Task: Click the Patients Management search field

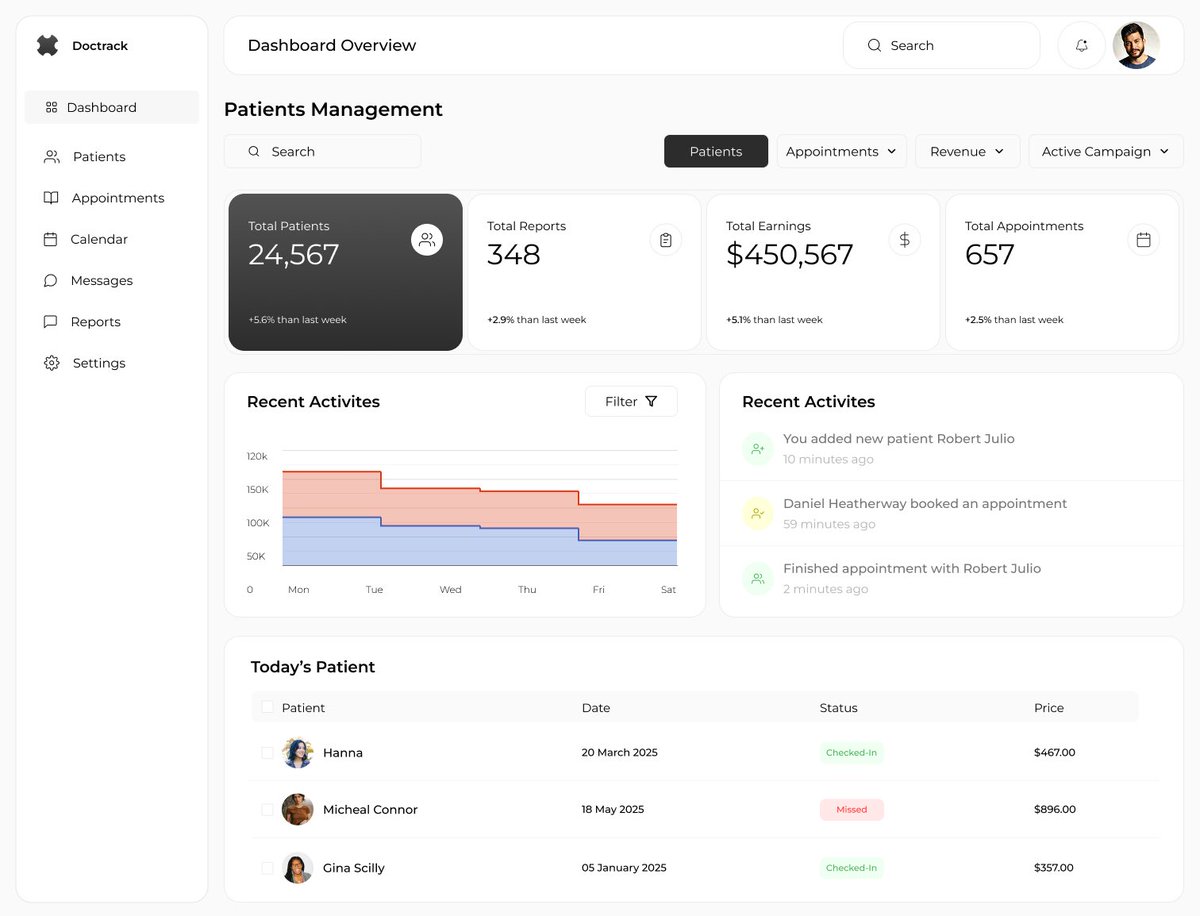Action: (x=323, y=152)
